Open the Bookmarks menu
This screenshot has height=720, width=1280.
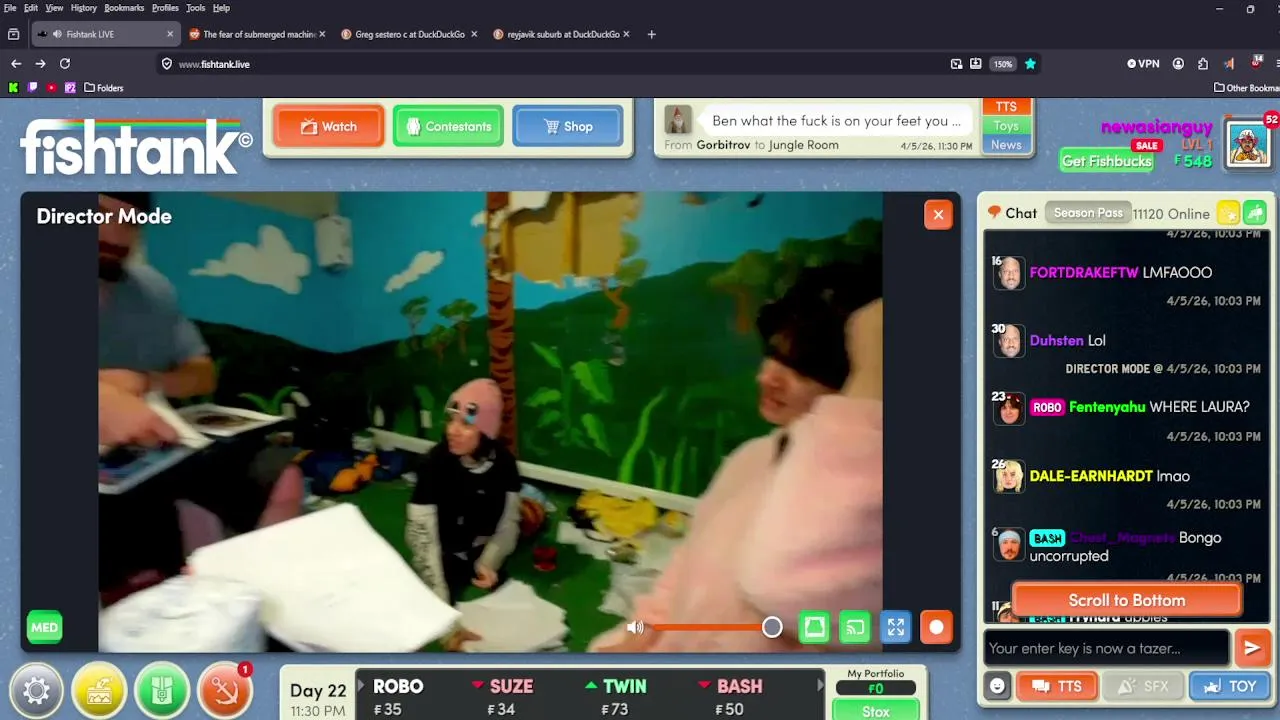click(124, 8)
